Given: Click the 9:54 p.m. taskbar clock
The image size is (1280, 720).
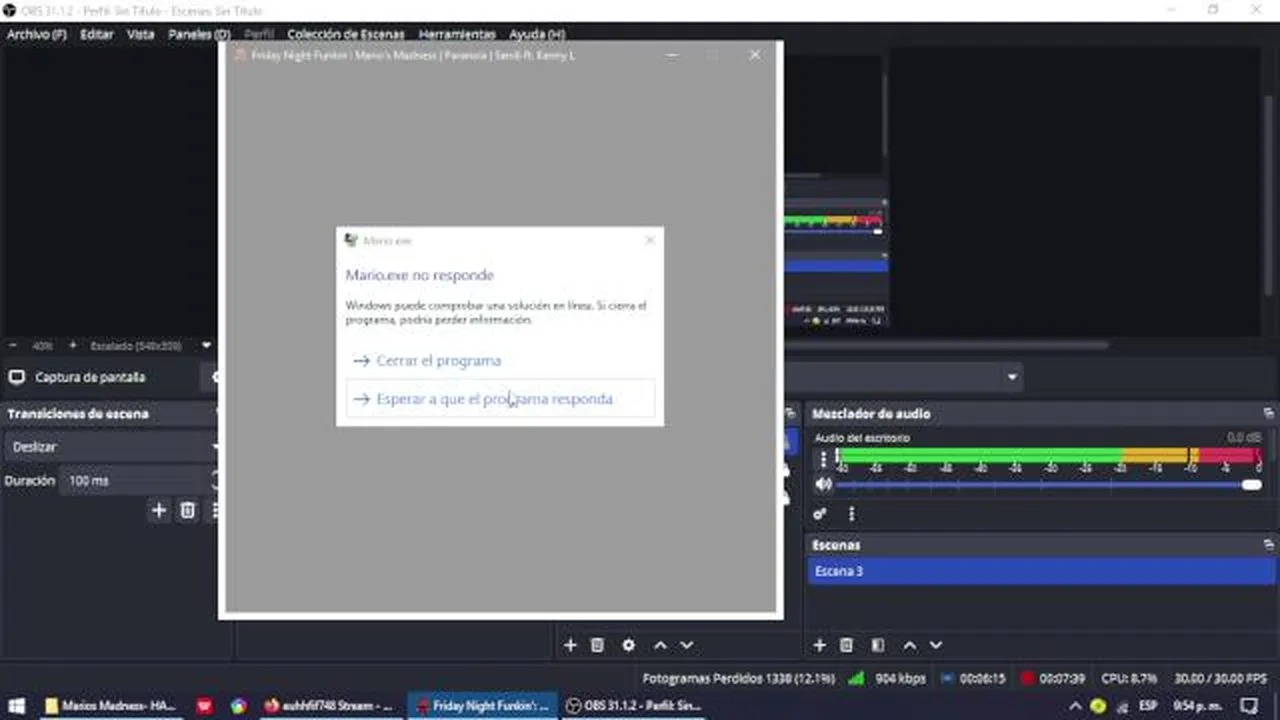Looking at the screenshot, I should (1197, 706).
